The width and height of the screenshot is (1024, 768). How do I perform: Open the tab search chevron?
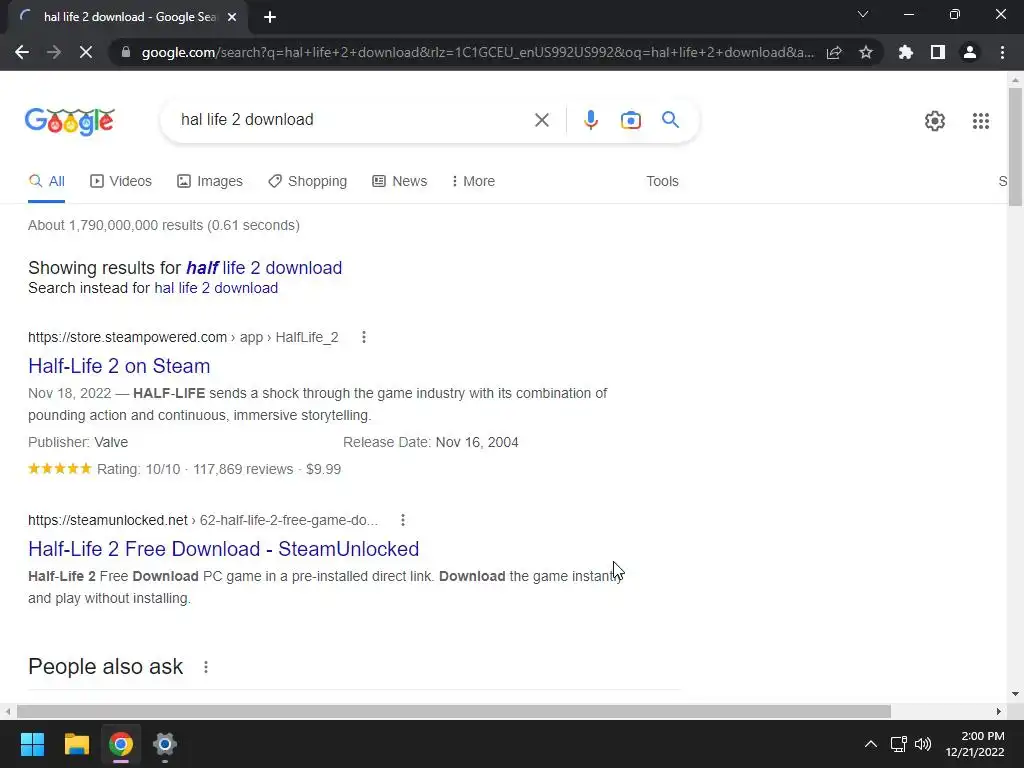click(x=863, y=14)
